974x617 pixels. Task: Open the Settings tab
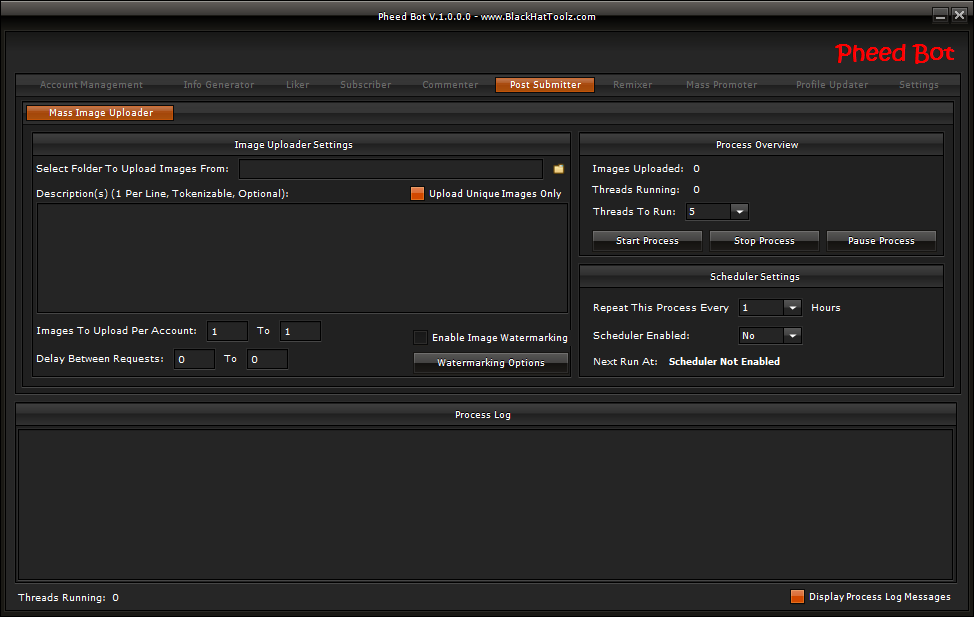(919, 85)
